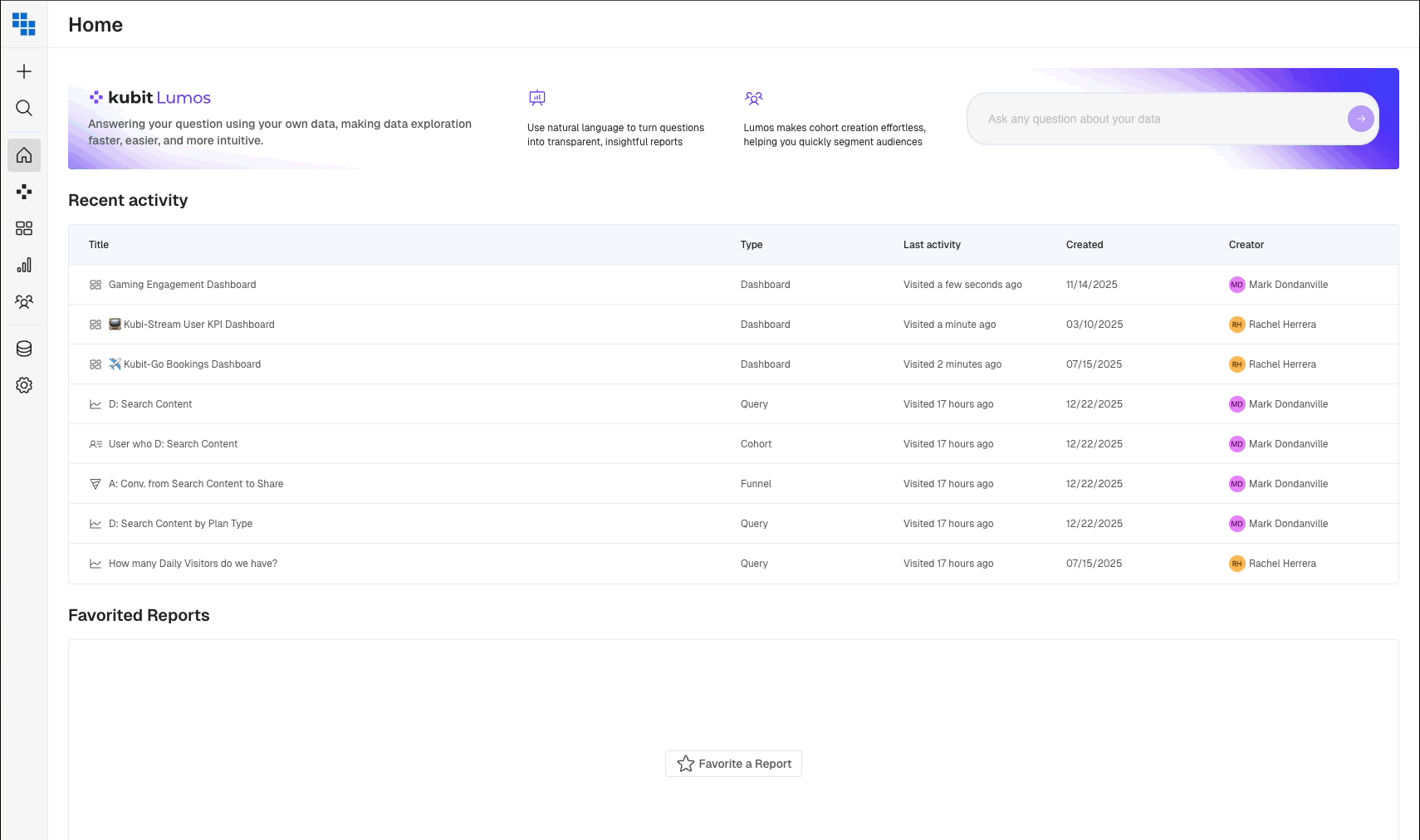Open How many Daily Visitors do we have?

click(193, 564)
